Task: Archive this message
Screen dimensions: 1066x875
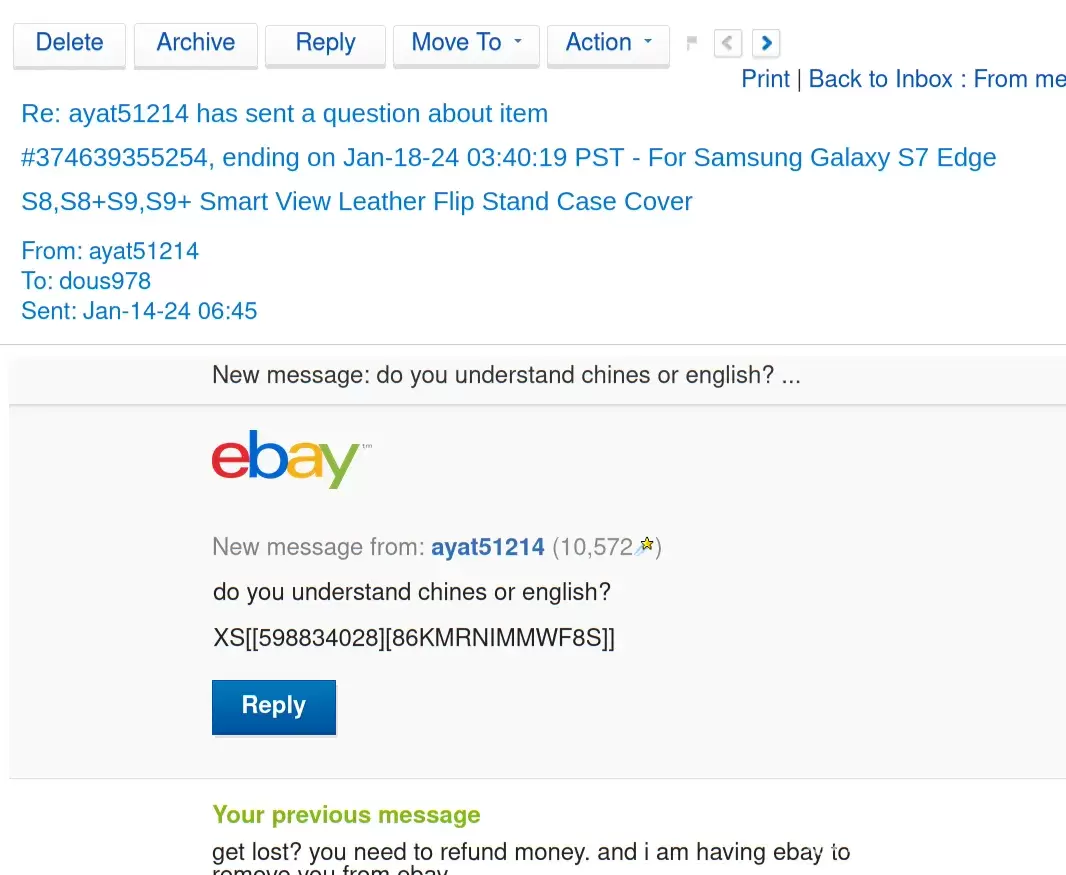Action: [195, 43]
